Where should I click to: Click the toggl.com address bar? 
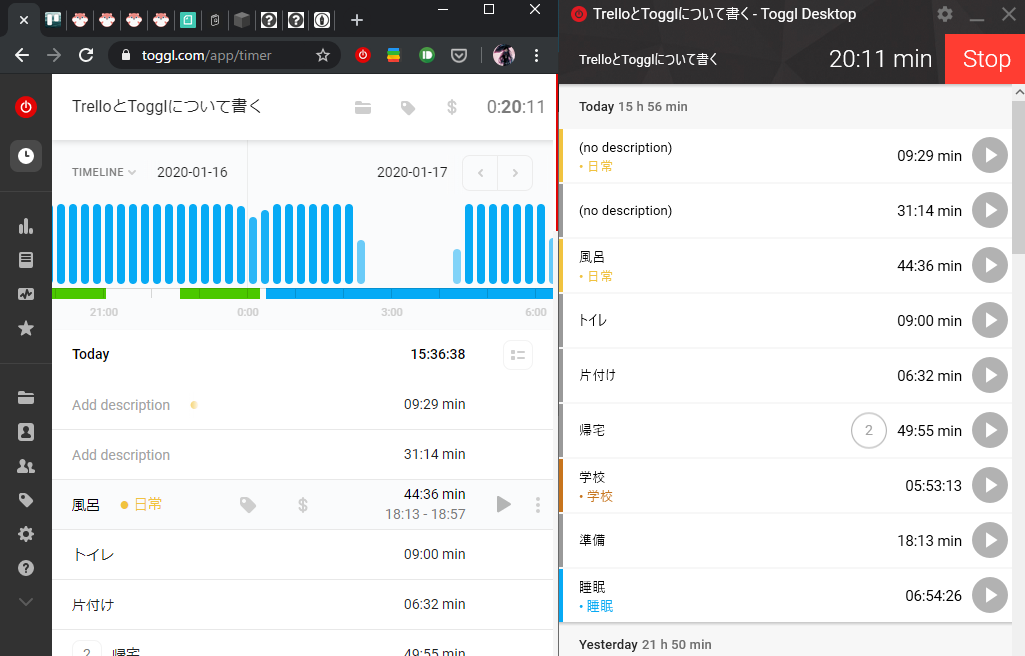pos(224,56)
